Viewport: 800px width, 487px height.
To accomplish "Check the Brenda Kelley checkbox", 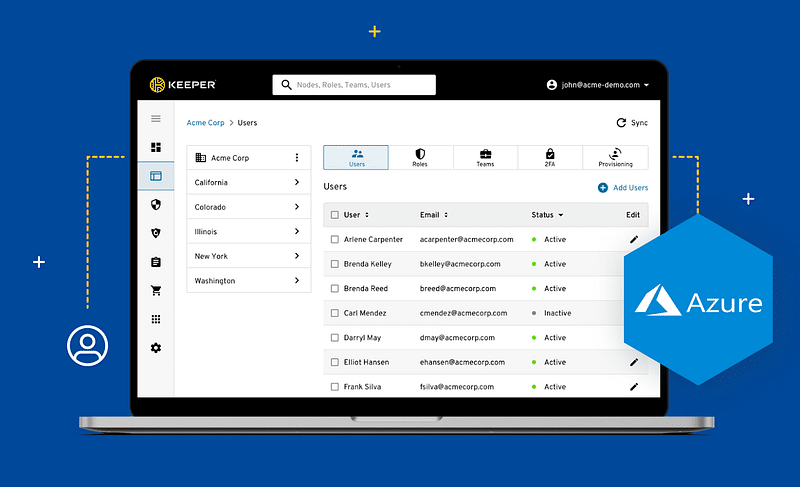I will (x=335, y=264).
